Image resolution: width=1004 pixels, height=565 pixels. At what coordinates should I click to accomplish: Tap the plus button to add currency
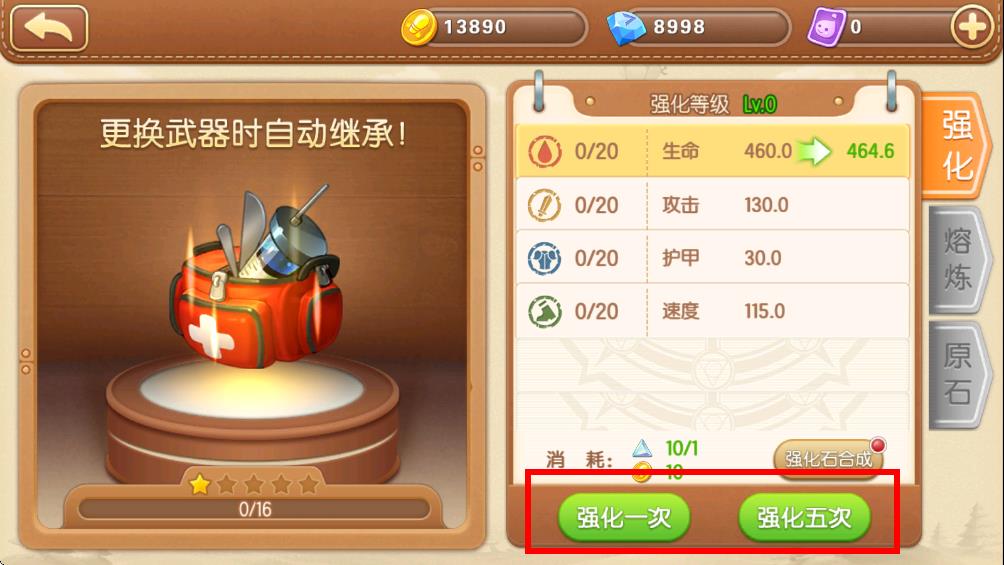pos(972,28)
